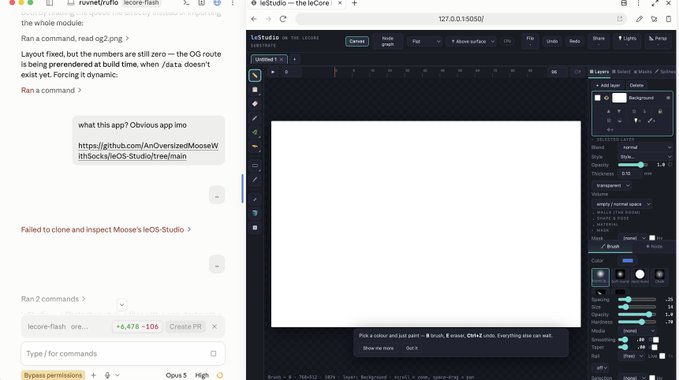Toggle the Smoothing checkbox
The width and height of the screenshot is (679, 380).
tap(656, 340)
